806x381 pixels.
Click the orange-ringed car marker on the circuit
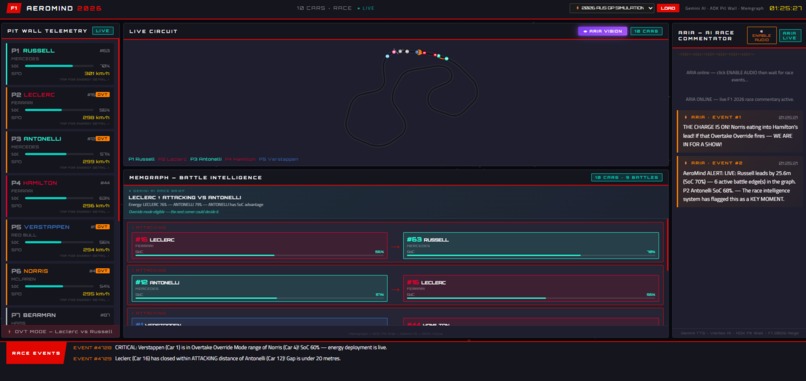[418, 52]
